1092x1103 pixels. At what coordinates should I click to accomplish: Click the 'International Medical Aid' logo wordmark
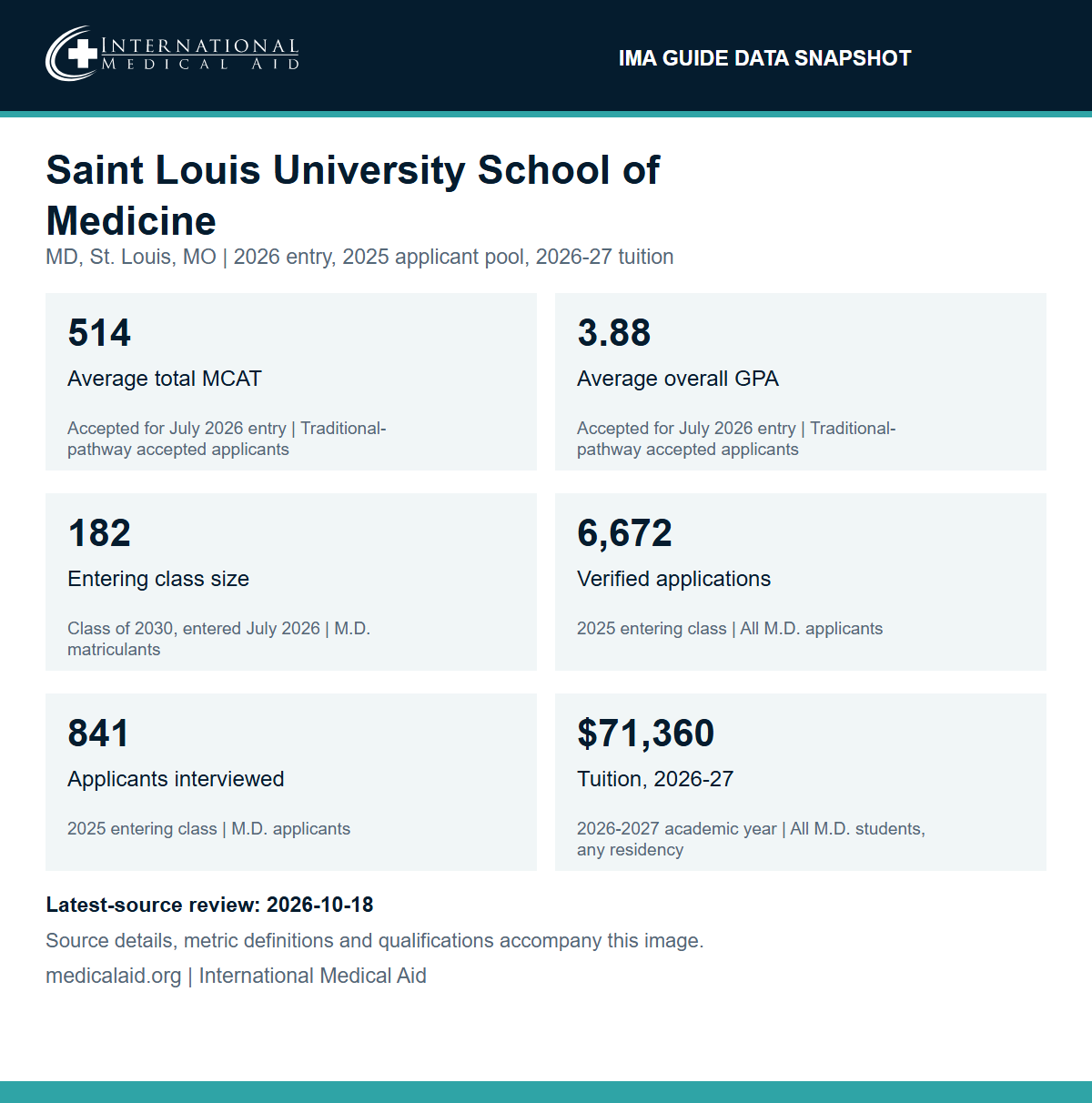tap(200, 54)
